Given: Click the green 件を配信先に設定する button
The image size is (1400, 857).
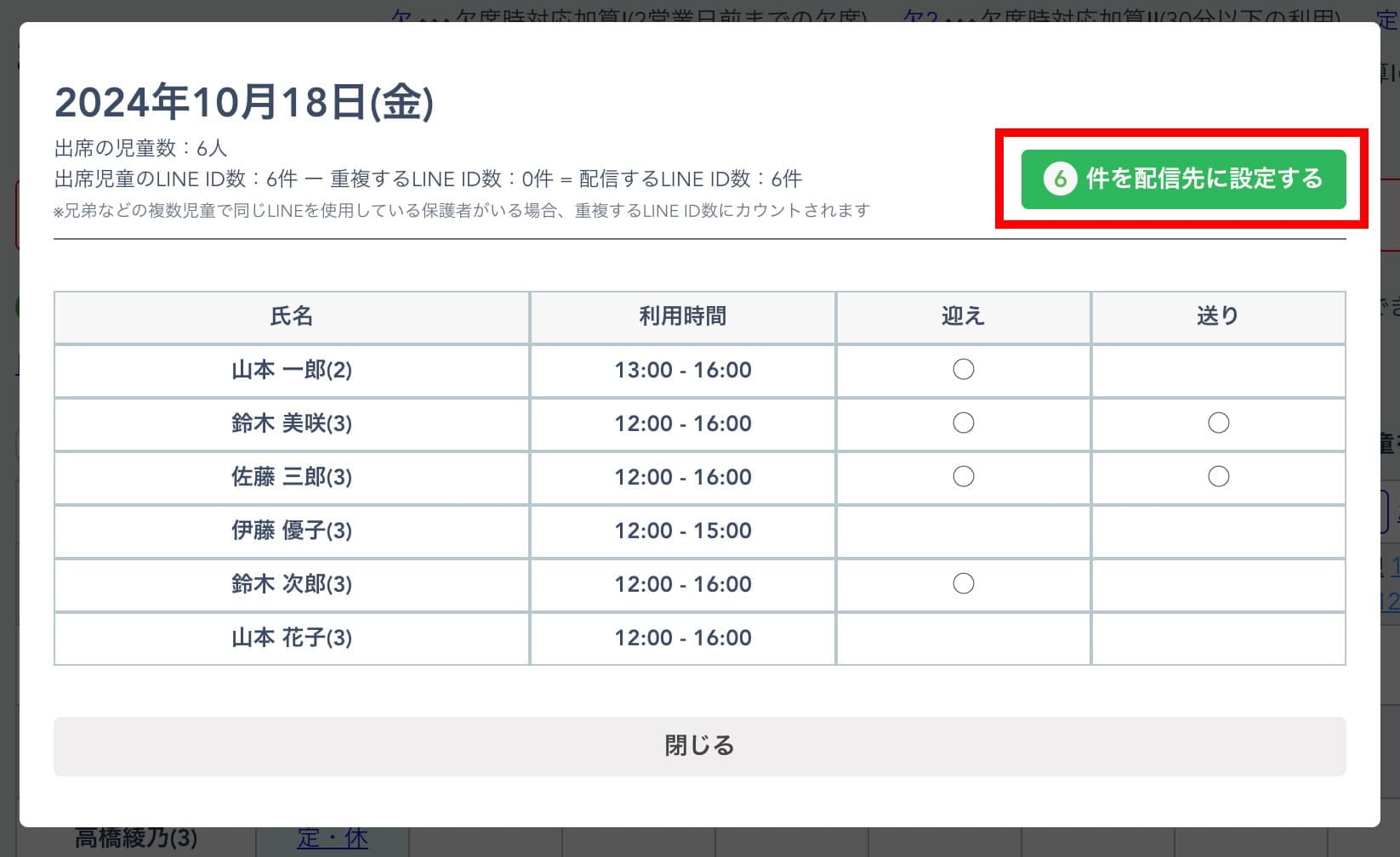Looking at the screenshot, I should [1183, 179].
